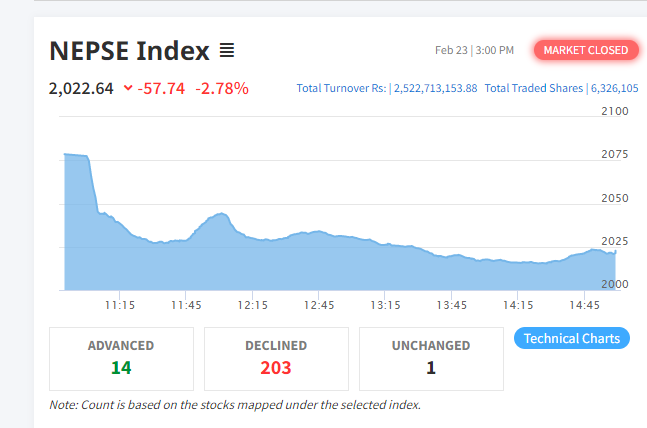Click the Feb 23 3:00 PM timestamp

pos(474,50)
